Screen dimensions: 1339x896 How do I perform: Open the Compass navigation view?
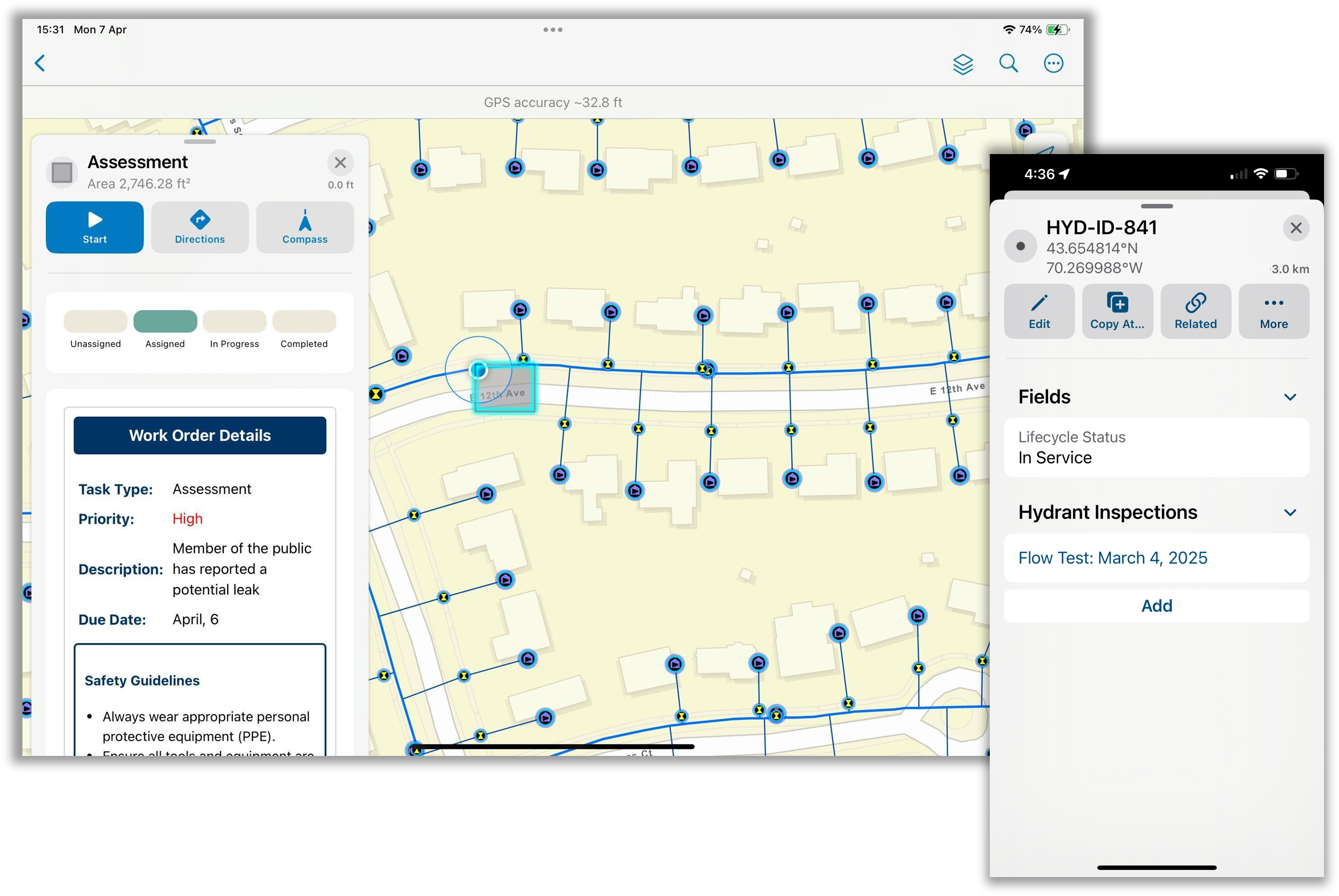pyautogui.click(x=305, y=227)
